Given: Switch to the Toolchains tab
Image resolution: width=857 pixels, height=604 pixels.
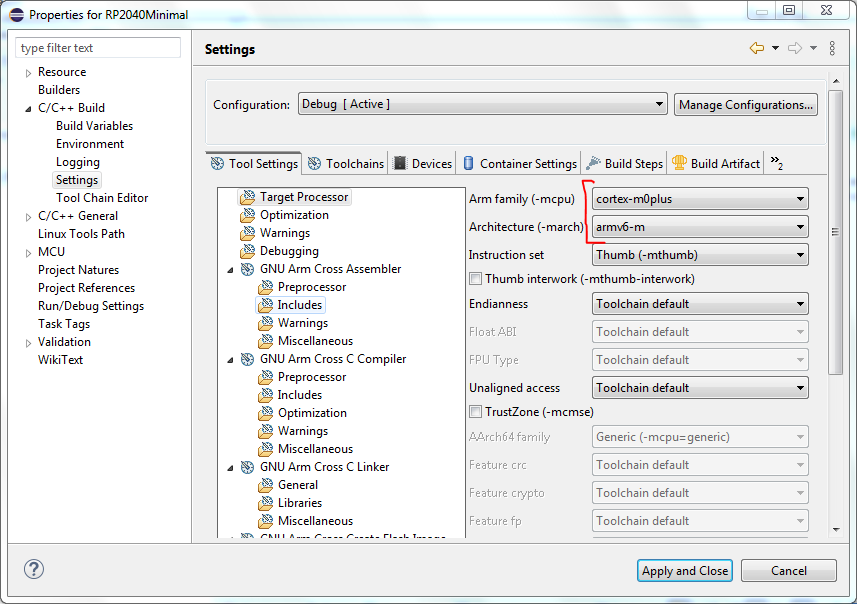Looking at the screenshot, I should pyautogui.click(x=345, y=163).
